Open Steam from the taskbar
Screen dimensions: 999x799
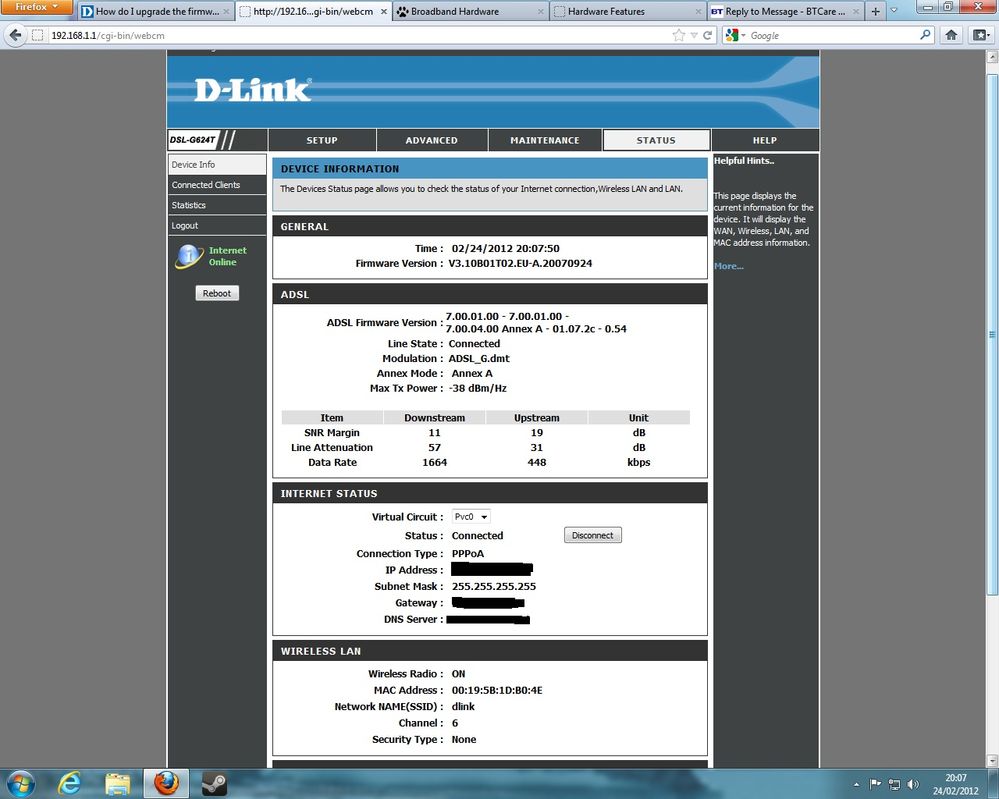tap(214, 782)
